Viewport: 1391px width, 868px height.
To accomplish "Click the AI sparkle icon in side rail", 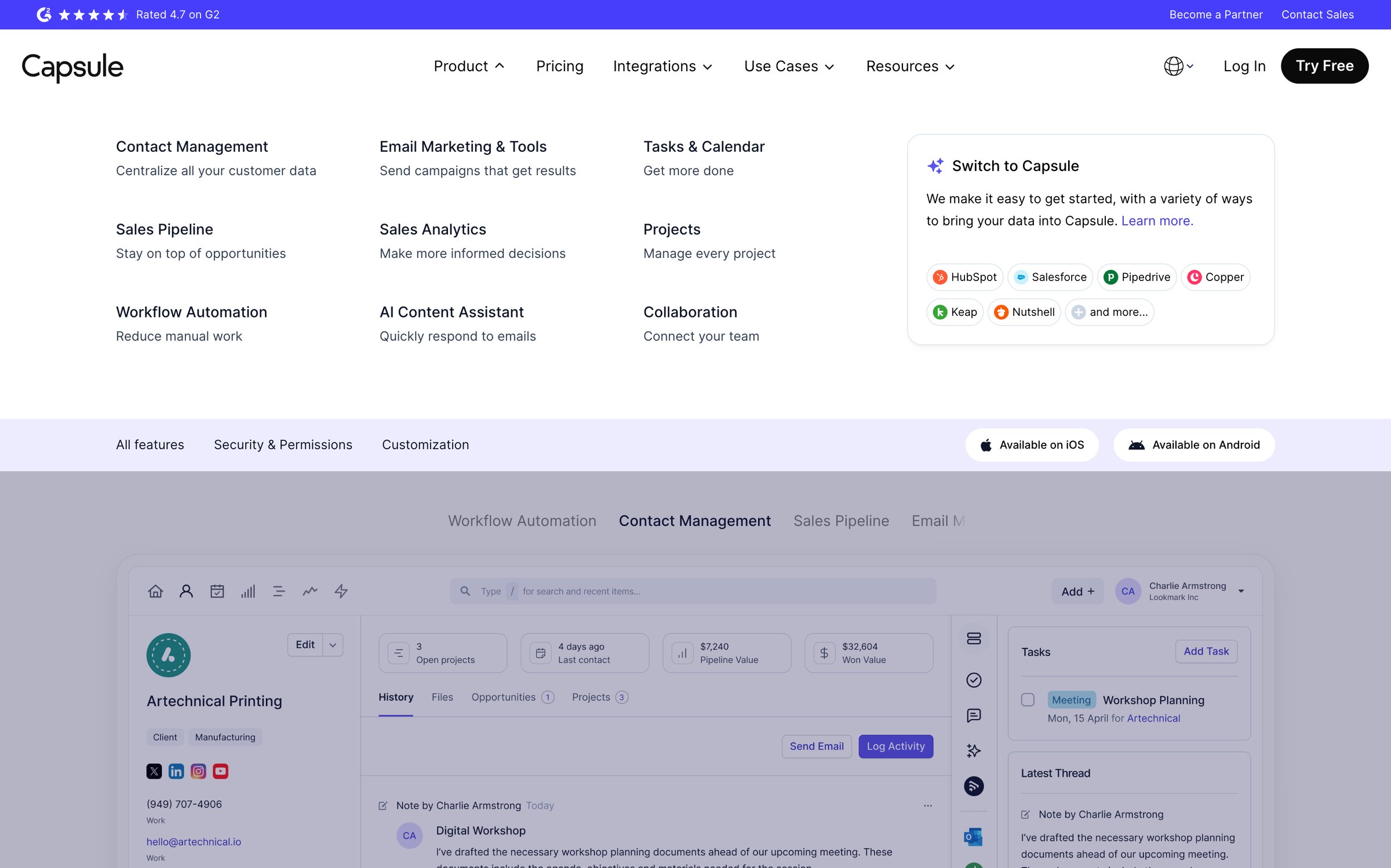I will (974, 750).
